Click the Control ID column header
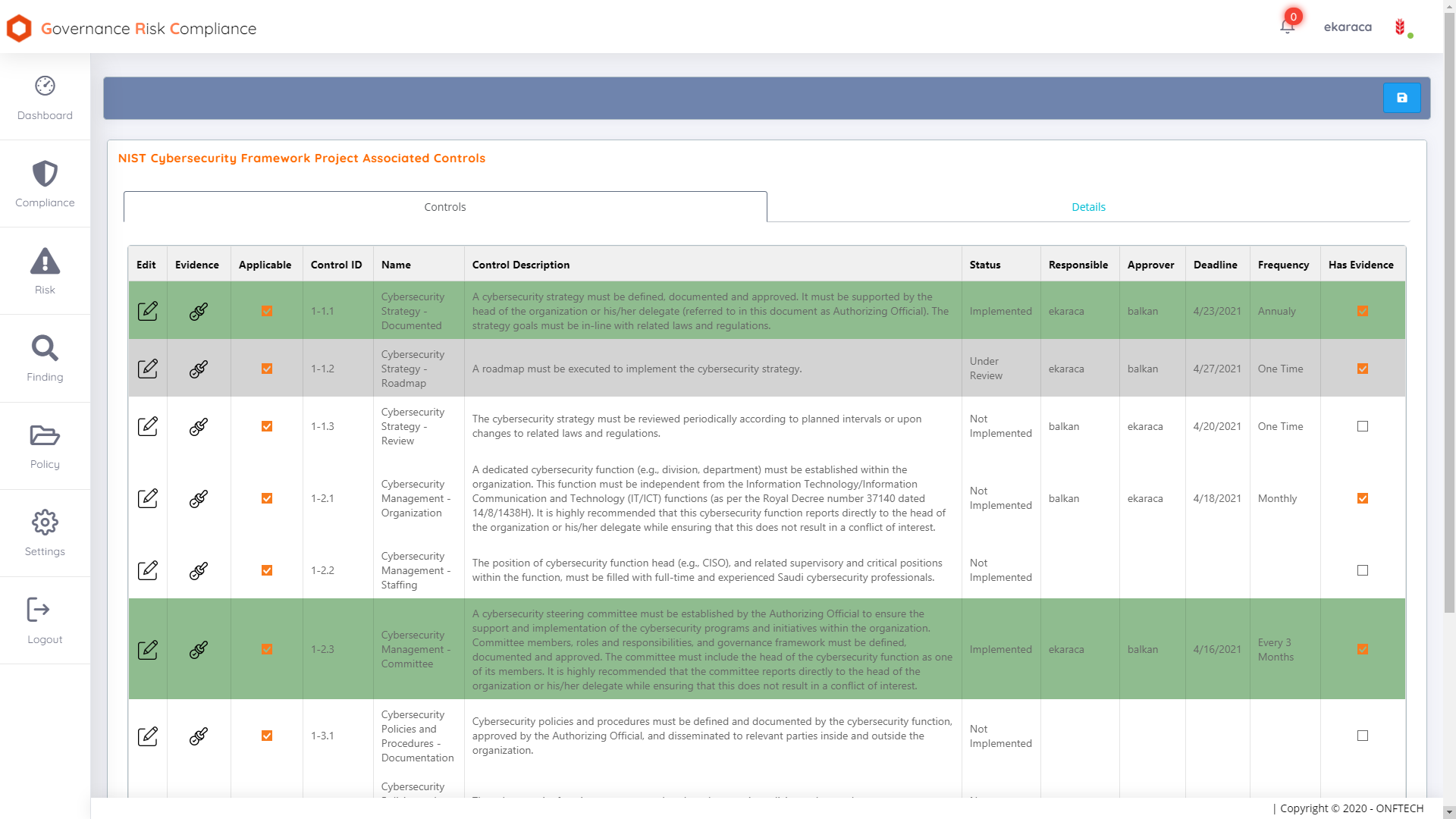This screenshot has width=1456, height=819. 337,265
